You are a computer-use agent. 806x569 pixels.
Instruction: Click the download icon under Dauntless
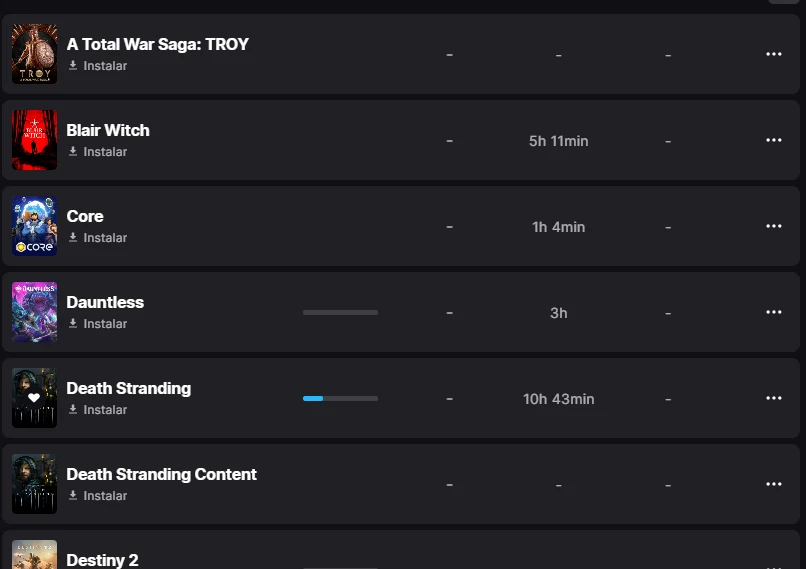[x=73, y=324]
